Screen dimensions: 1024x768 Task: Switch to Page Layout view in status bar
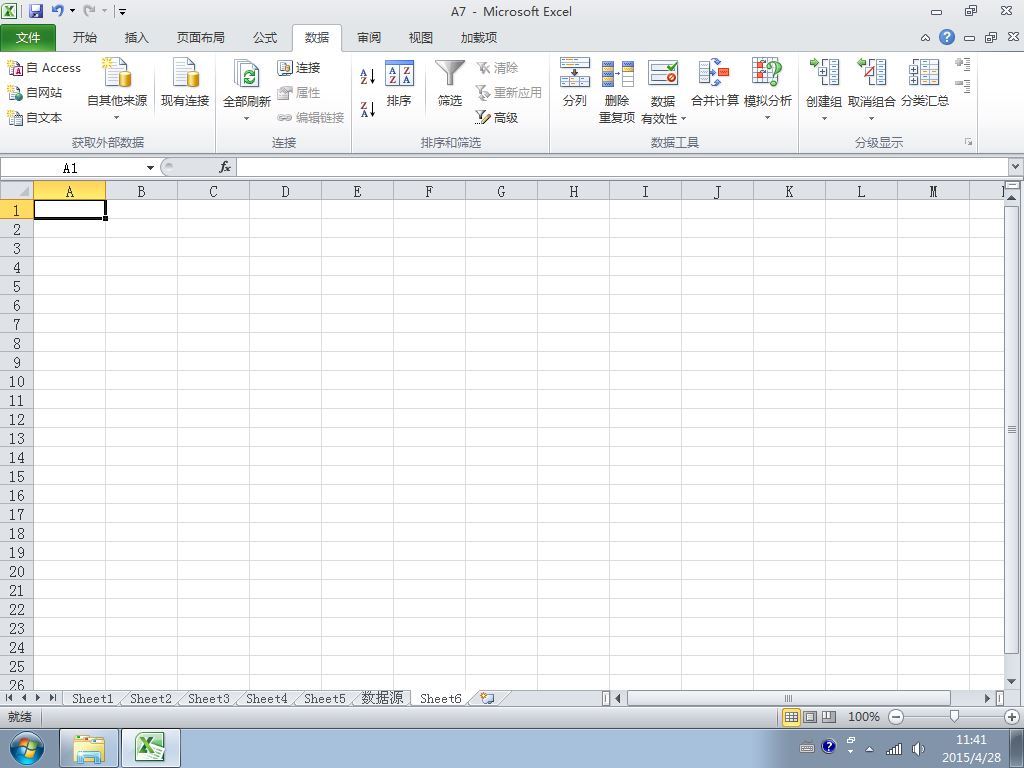(x=810, y=717)
